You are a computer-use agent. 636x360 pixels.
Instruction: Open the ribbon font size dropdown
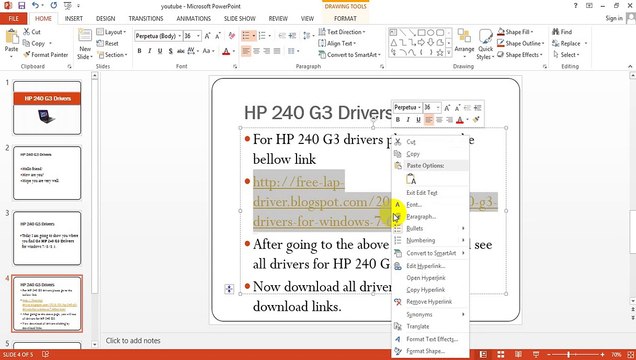198,36
